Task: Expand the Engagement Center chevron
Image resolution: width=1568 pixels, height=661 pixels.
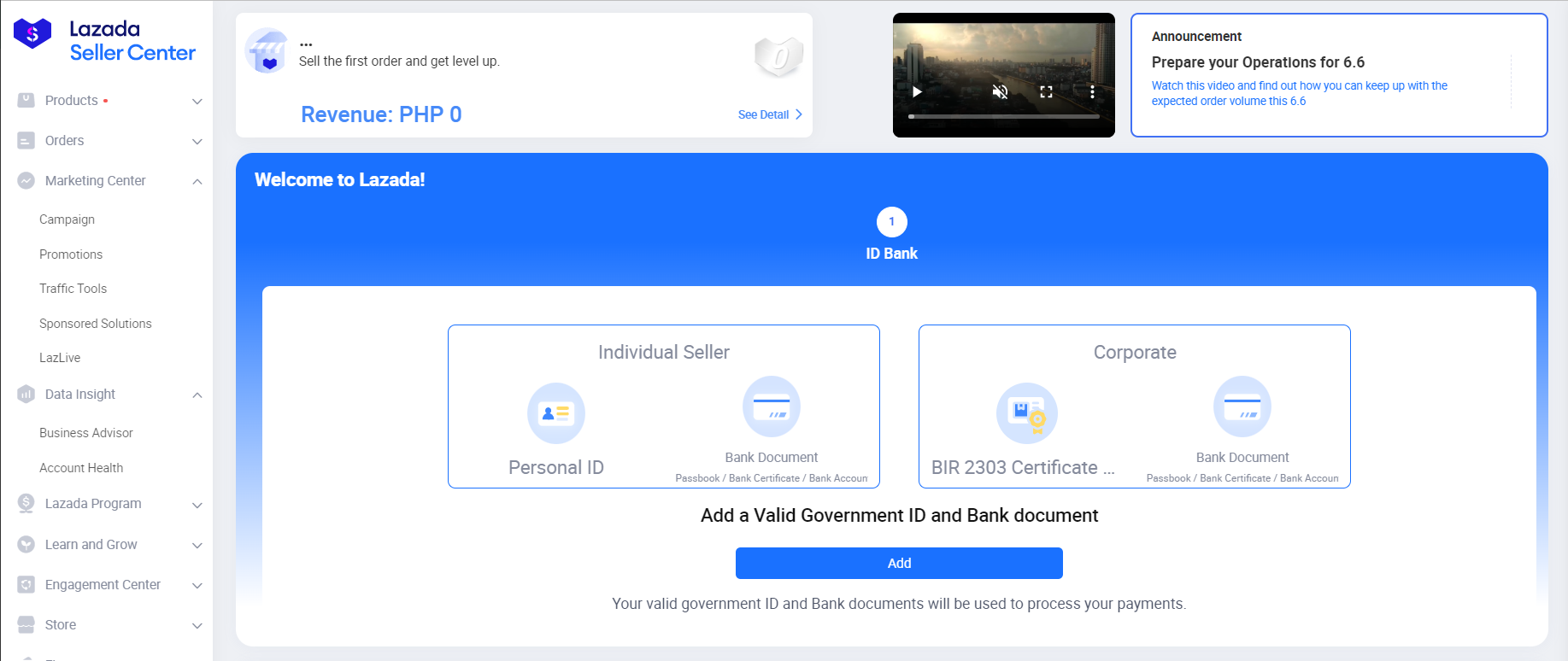Action: click(x=197, y=585)
